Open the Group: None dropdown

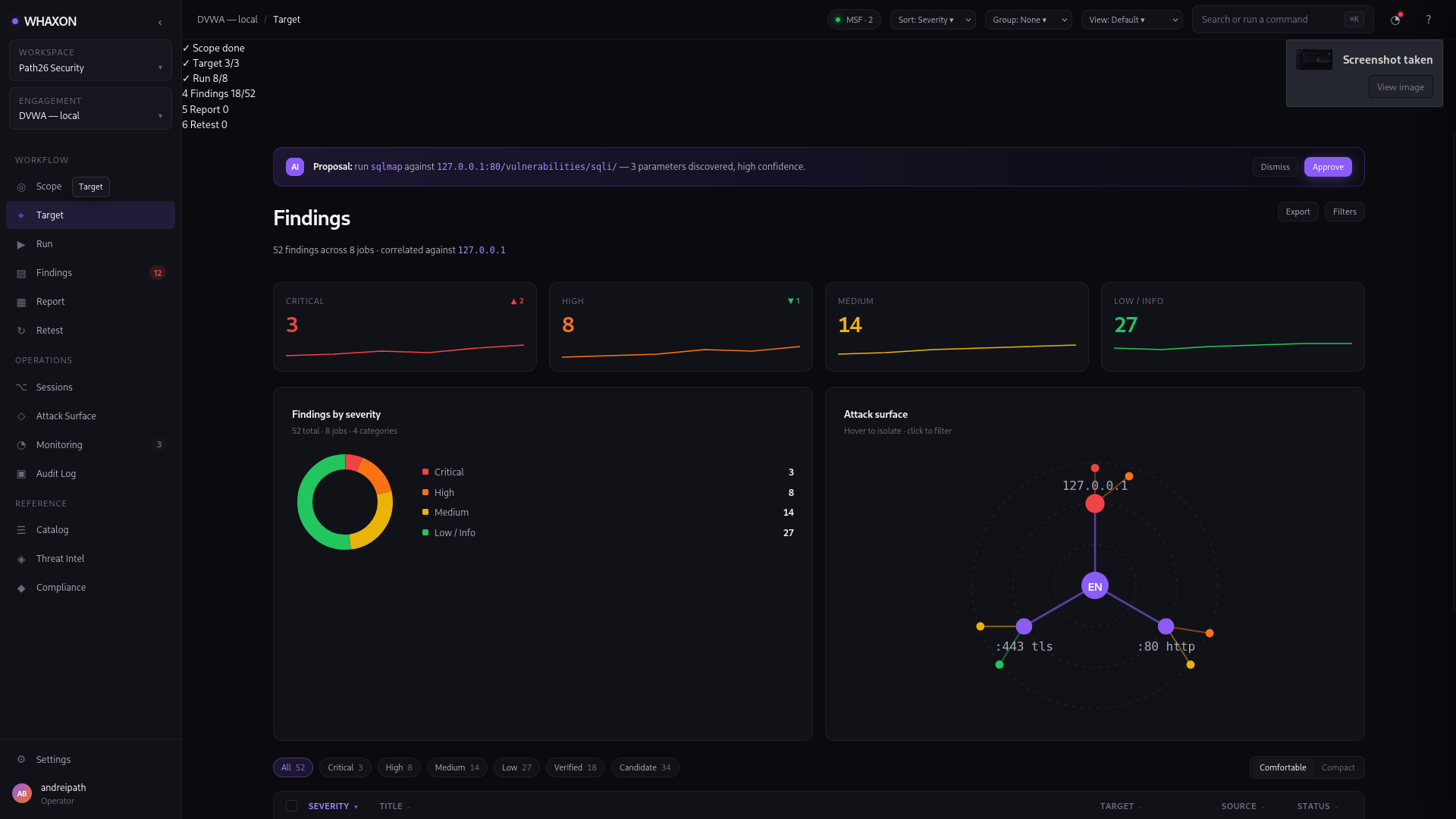tap(1028, 20)
